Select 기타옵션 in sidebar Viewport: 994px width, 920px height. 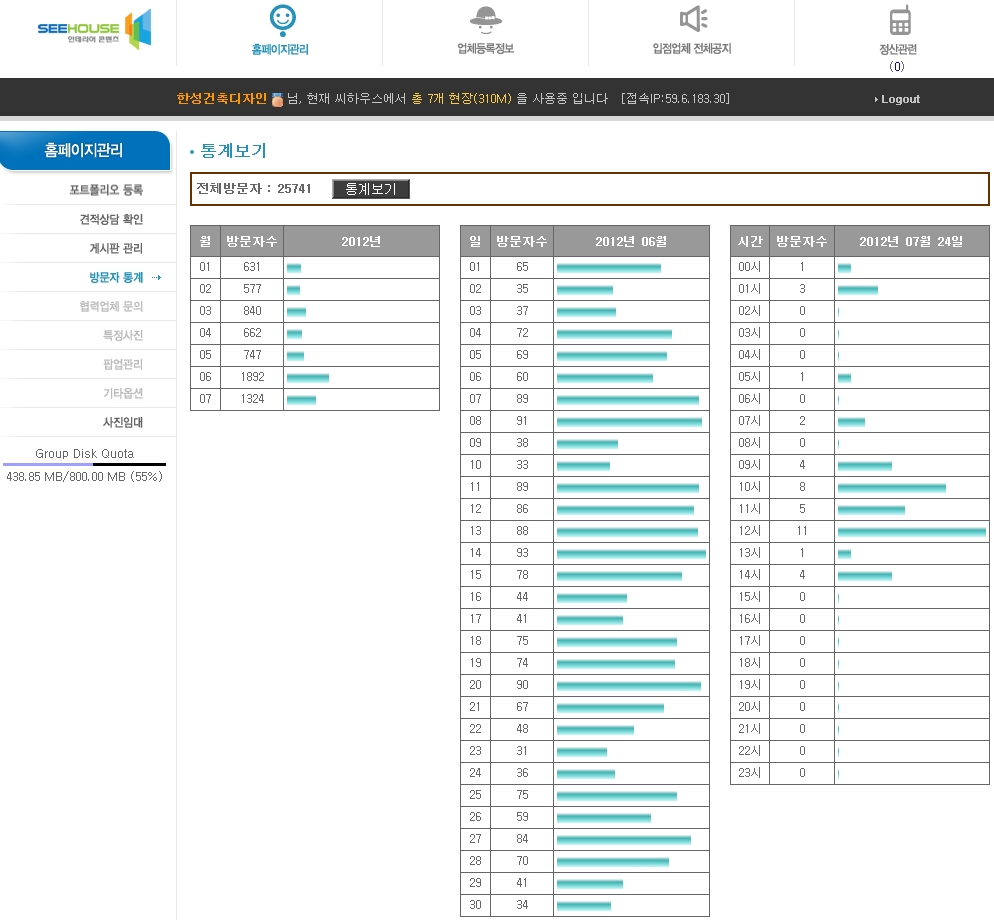pos(122,393)
